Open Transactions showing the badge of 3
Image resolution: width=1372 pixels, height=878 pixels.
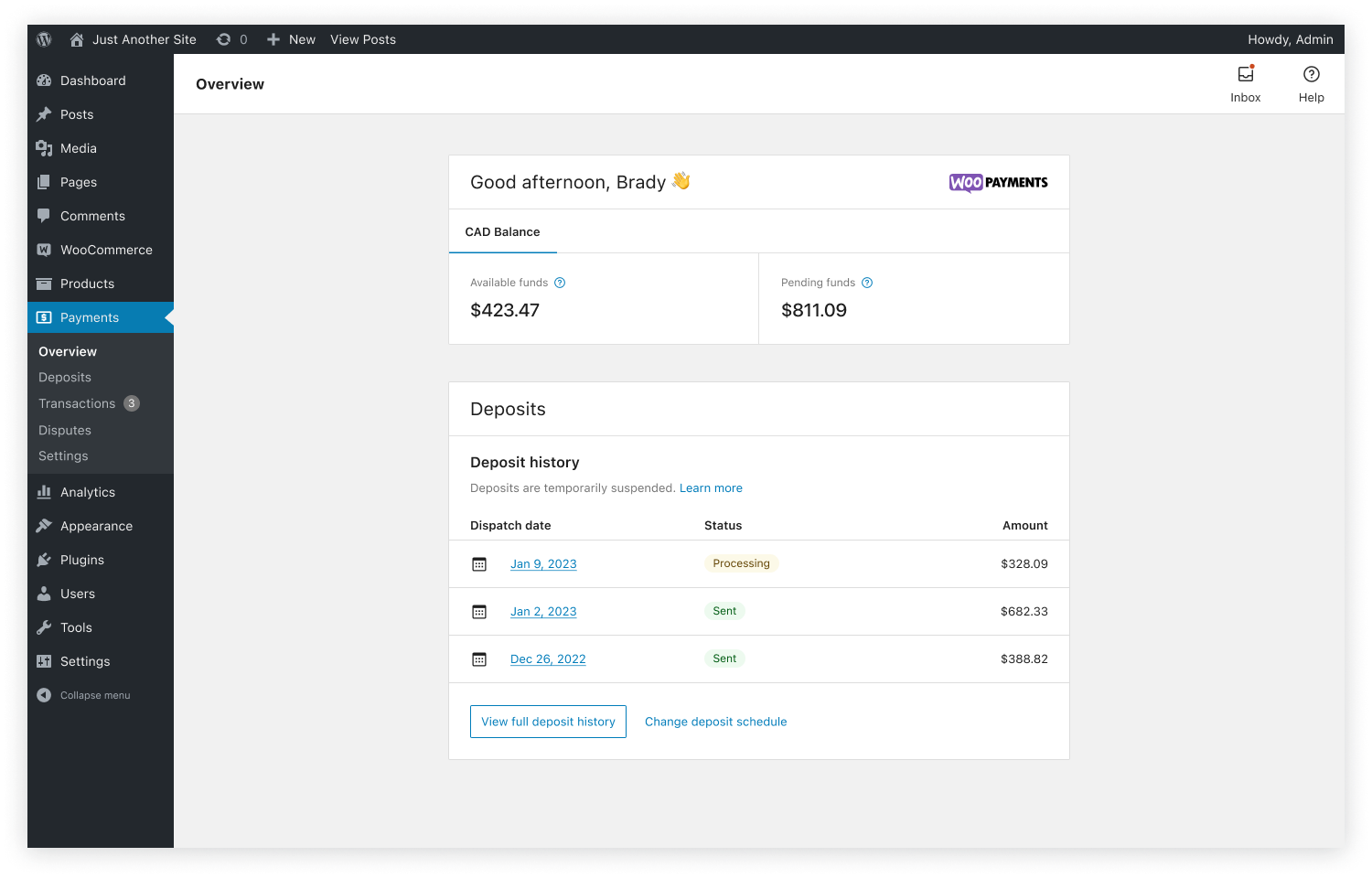coord(77,403)
